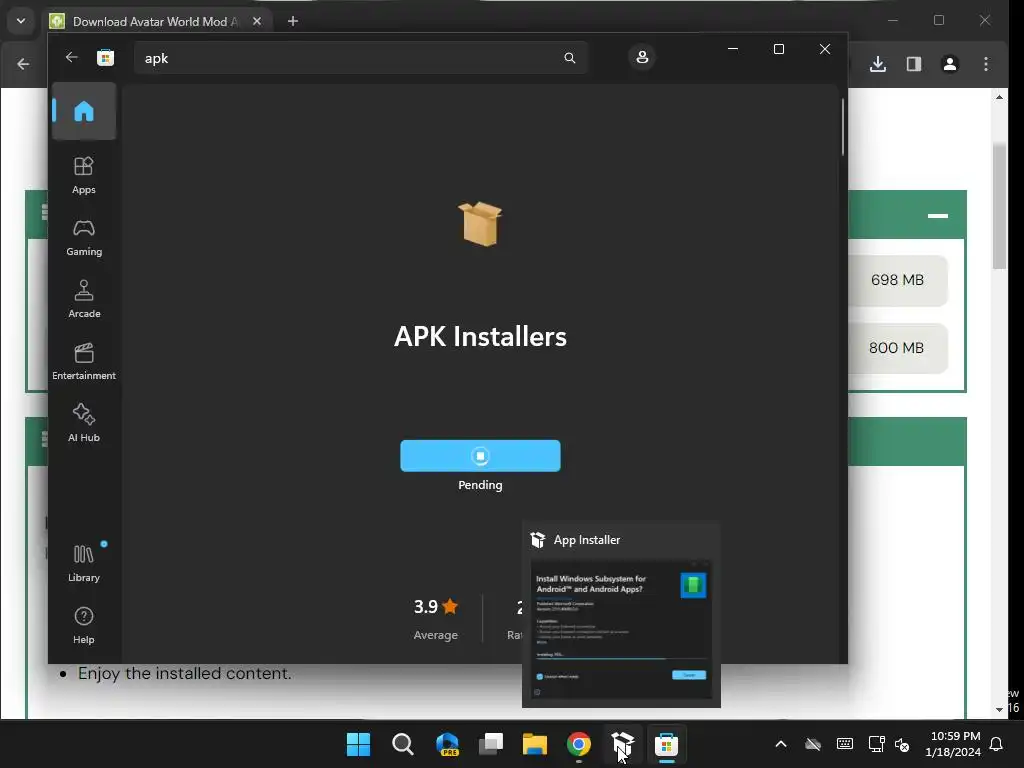
Task: Open the Home section in Microsoft Store sidebar
Action: [84, 111]
